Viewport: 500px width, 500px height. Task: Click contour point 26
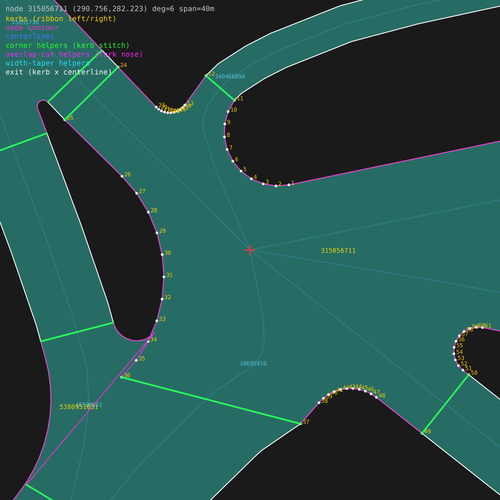[x=122, y=176]
